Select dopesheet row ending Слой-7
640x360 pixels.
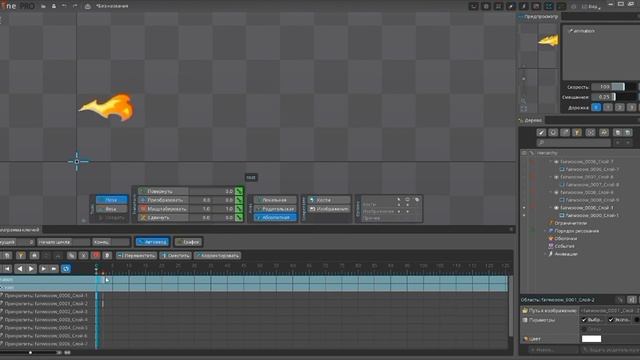[48, 344]
